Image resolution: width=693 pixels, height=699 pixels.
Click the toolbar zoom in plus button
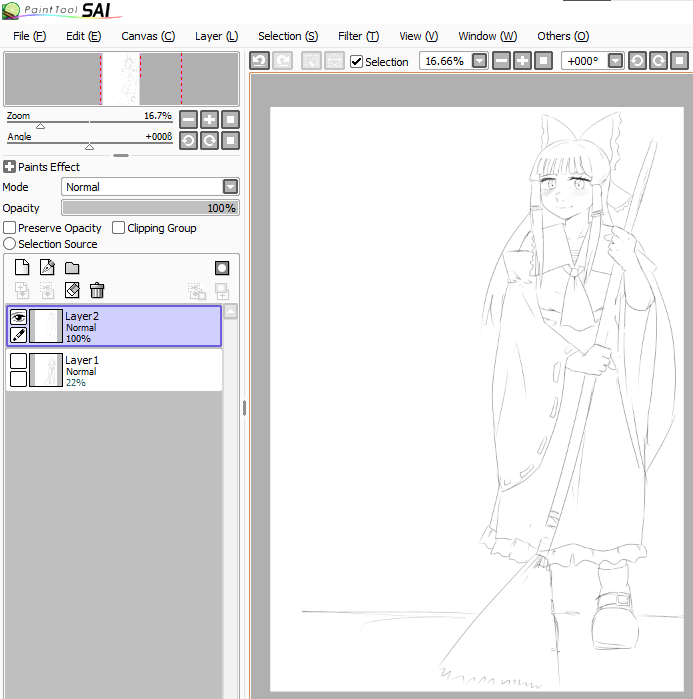[522, 61]
